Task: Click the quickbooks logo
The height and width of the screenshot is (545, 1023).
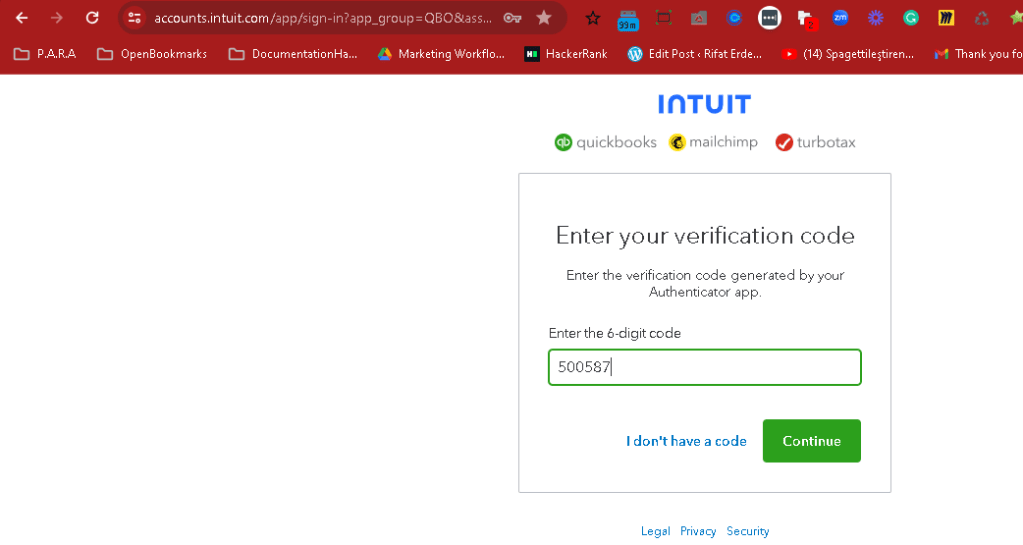Action: pyautogui.click(x=605, y=142)
